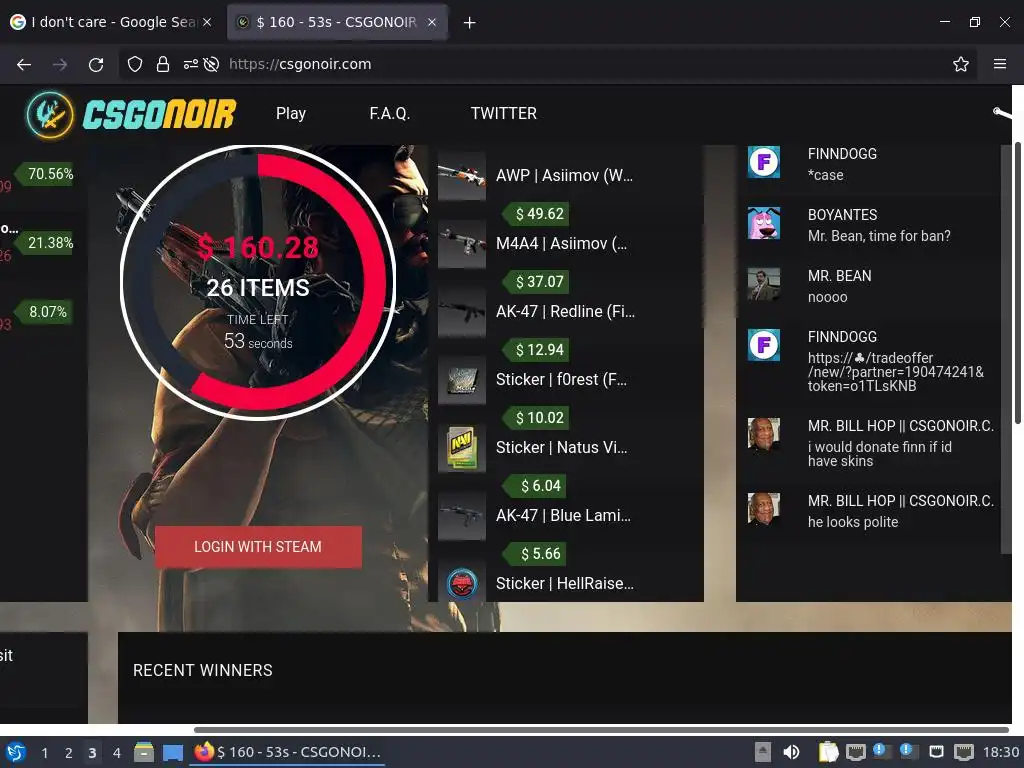The width and height of the screenshot is (1024, 768).
Task: Switch to workspace 2
Action: [x=69, y=753]
